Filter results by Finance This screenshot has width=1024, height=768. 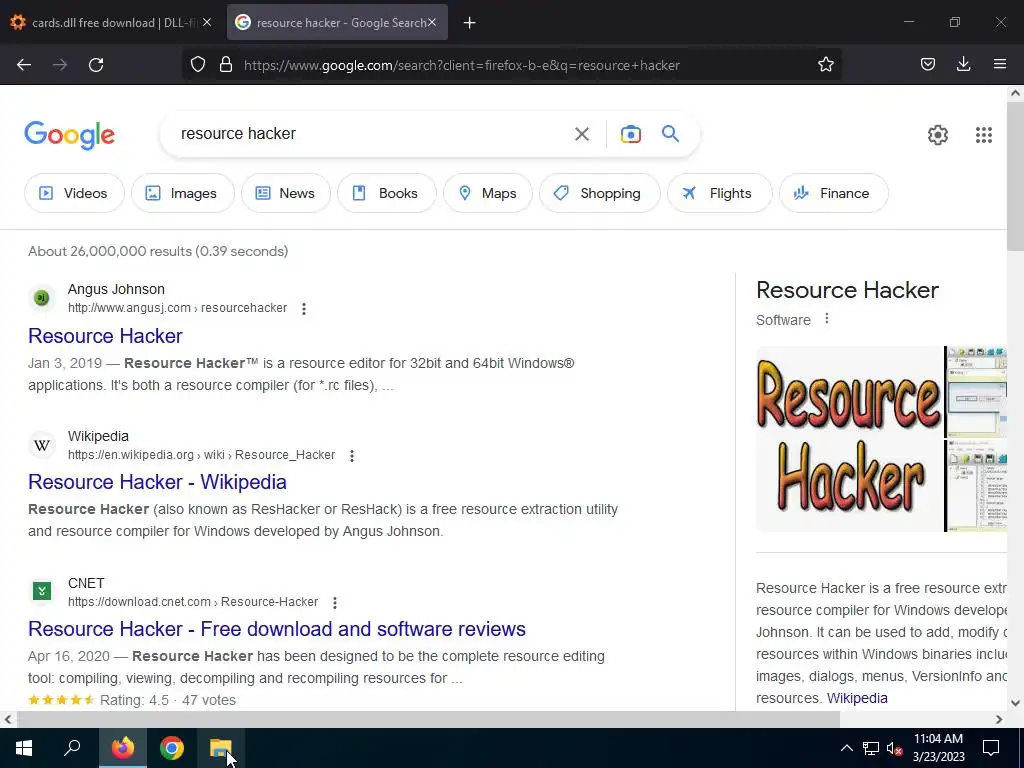(833, 193)
